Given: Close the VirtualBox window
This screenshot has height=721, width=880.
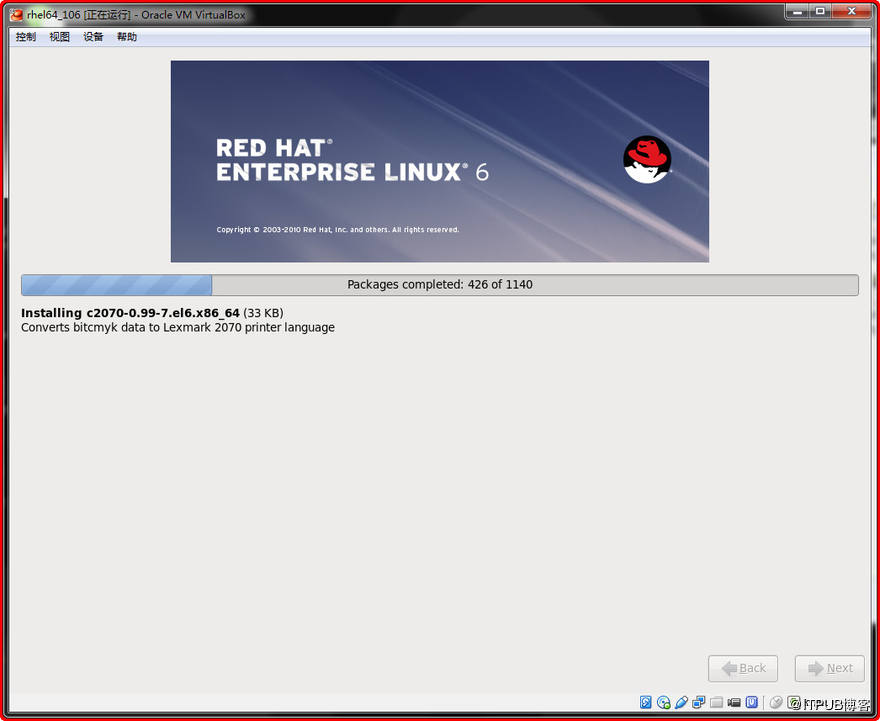Looking at the screenshot, I should [851, 12].
